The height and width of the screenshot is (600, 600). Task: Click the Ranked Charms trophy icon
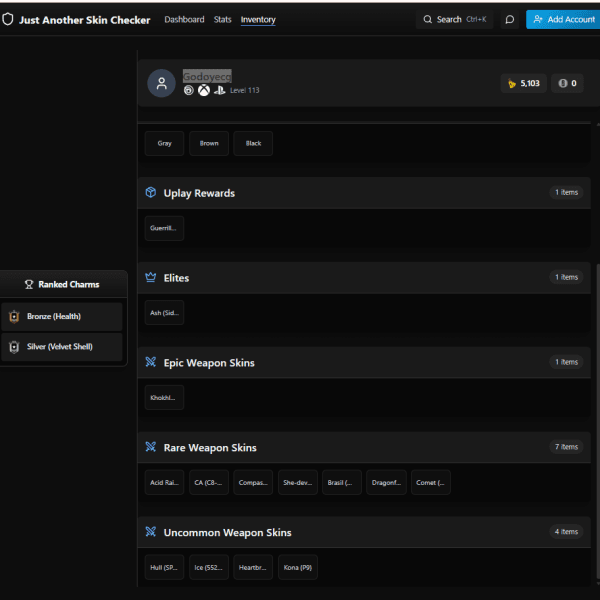click(29, 285)
